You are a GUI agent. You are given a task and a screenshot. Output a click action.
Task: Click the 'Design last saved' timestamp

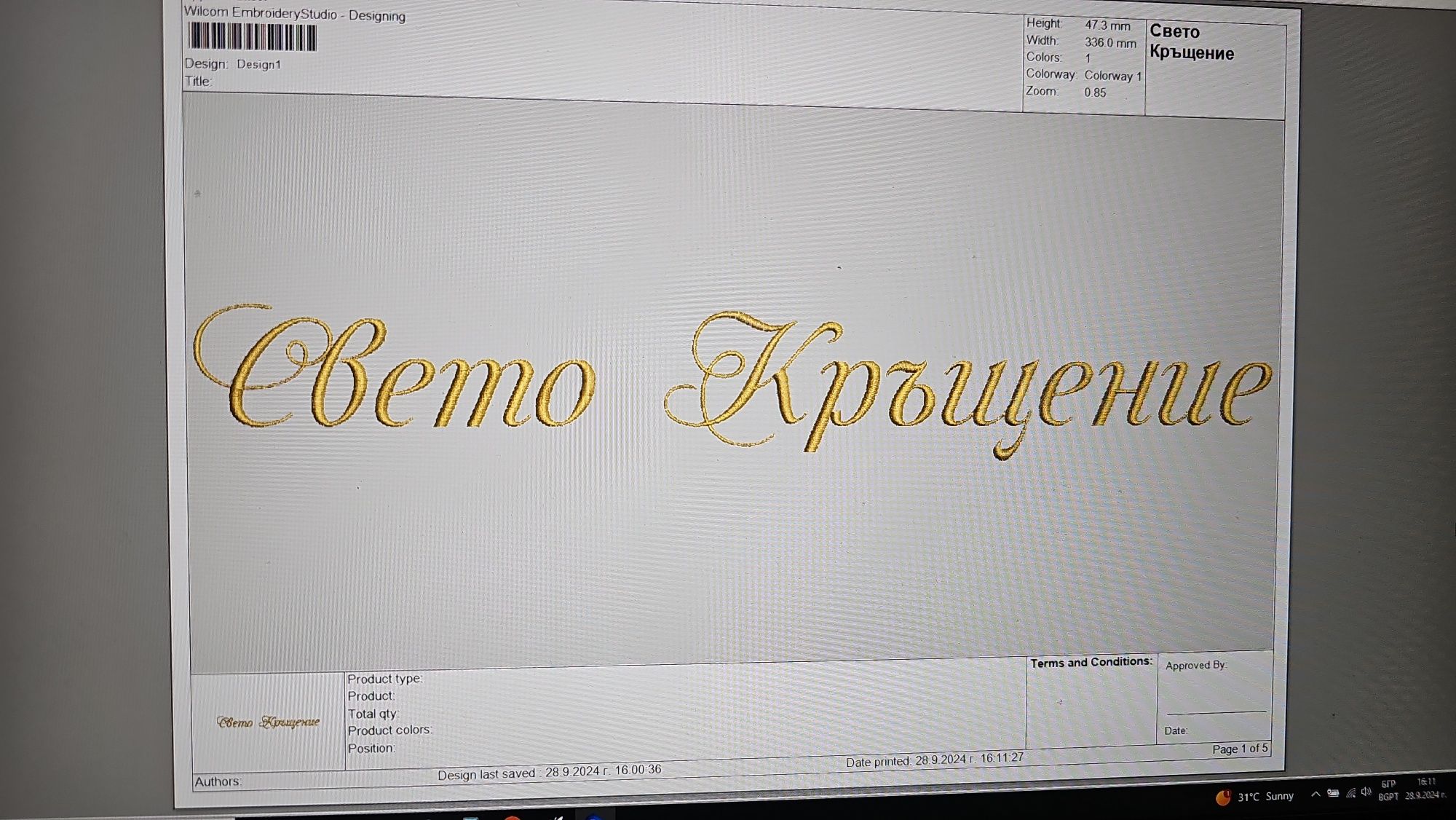(550, 772)
